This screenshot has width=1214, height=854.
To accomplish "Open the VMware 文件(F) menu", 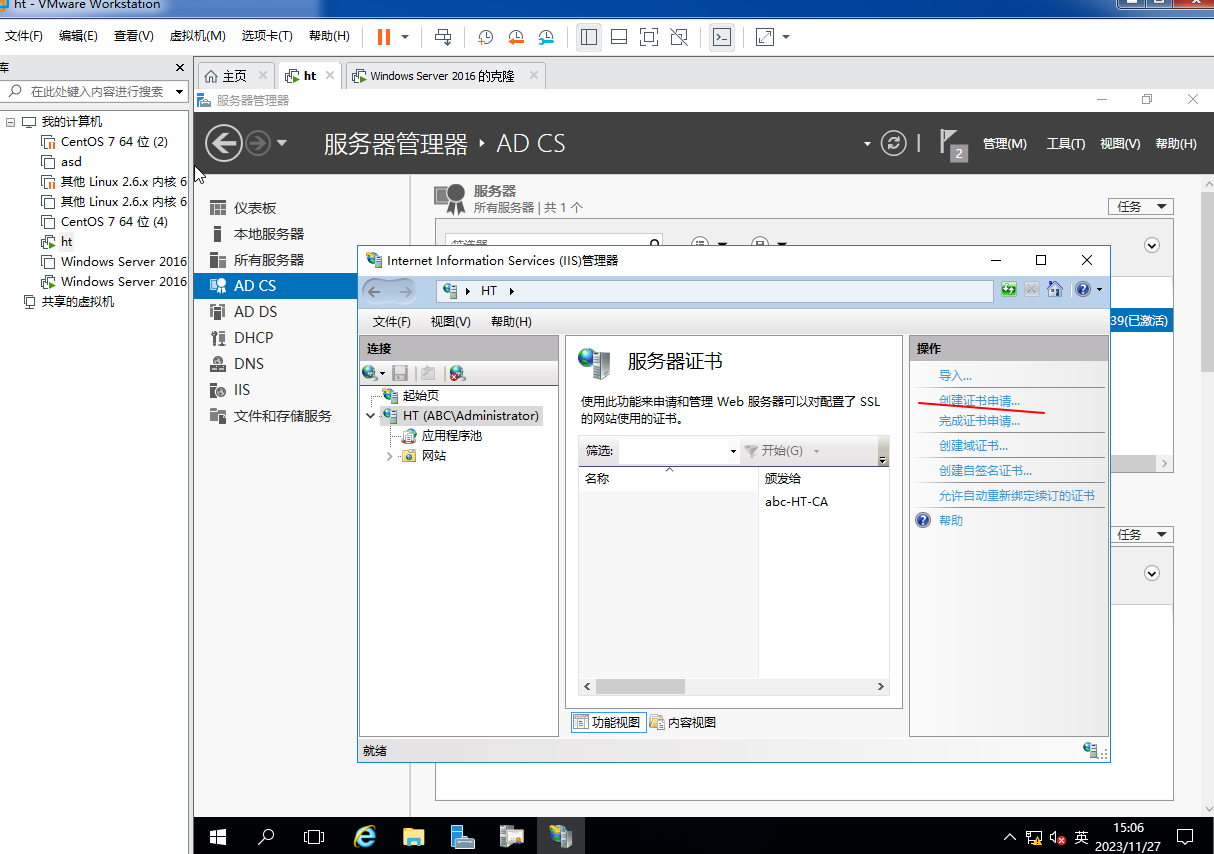I will tap(25, 36).
